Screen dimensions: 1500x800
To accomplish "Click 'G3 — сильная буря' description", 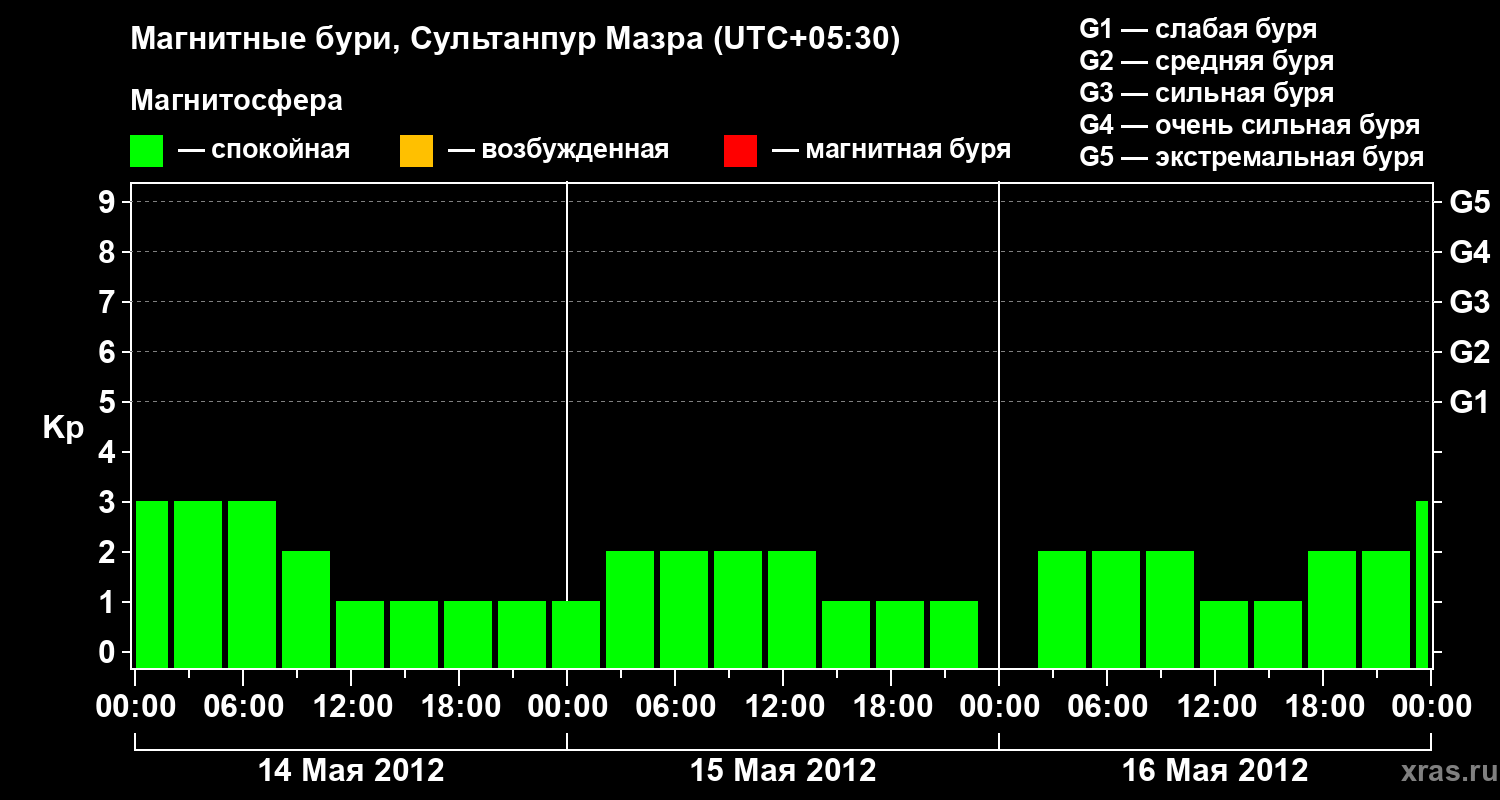I will pos(1207,93).
